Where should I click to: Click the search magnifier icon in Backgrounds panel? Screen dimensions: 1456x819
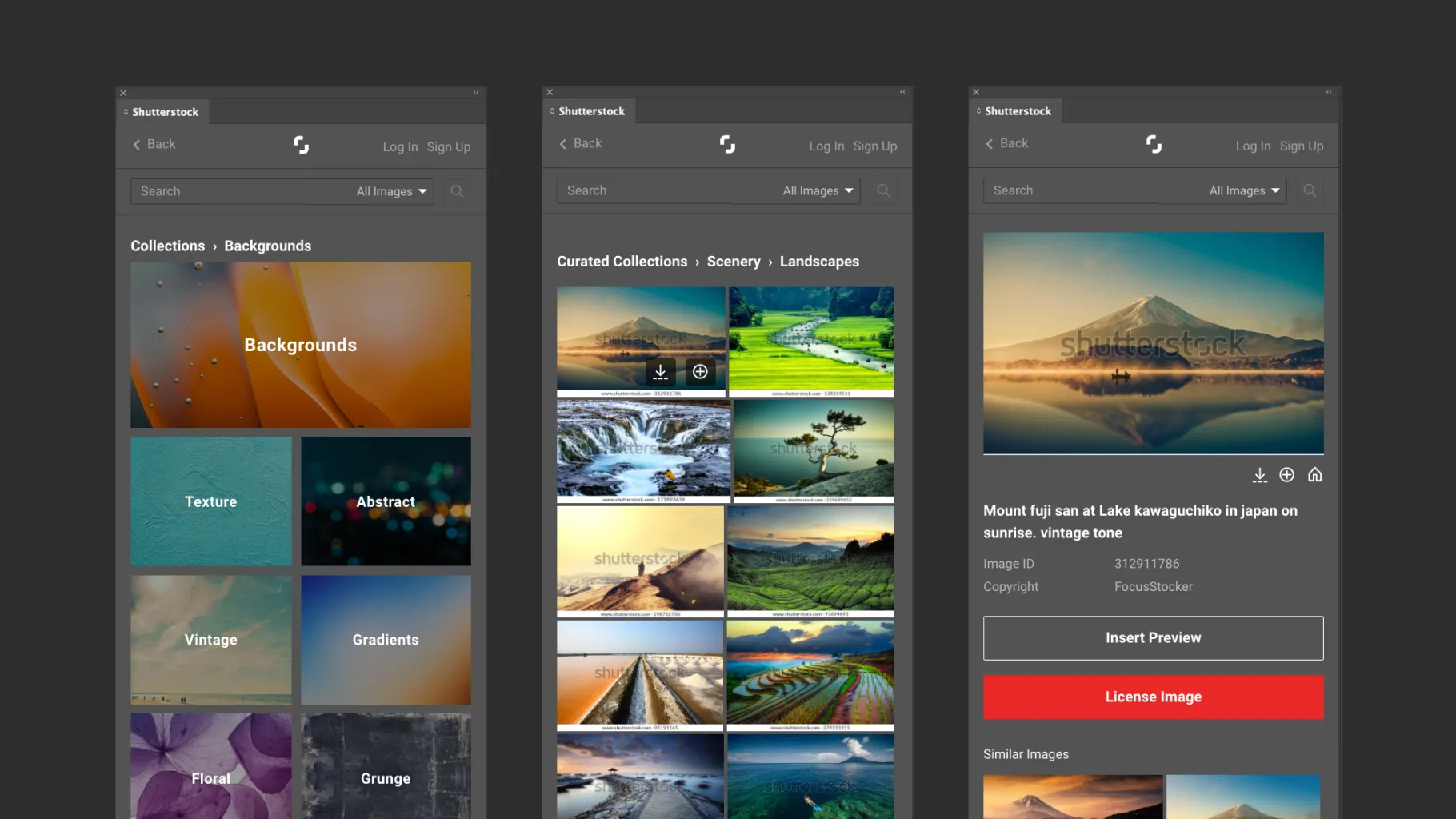457,191
